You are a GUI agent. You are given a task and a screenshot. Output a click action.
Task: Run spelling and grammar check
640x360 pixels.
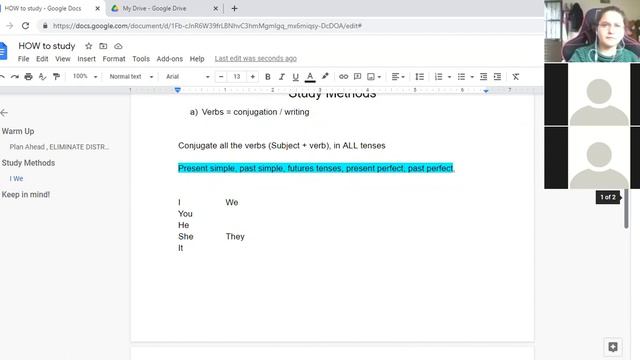(42, 77)
